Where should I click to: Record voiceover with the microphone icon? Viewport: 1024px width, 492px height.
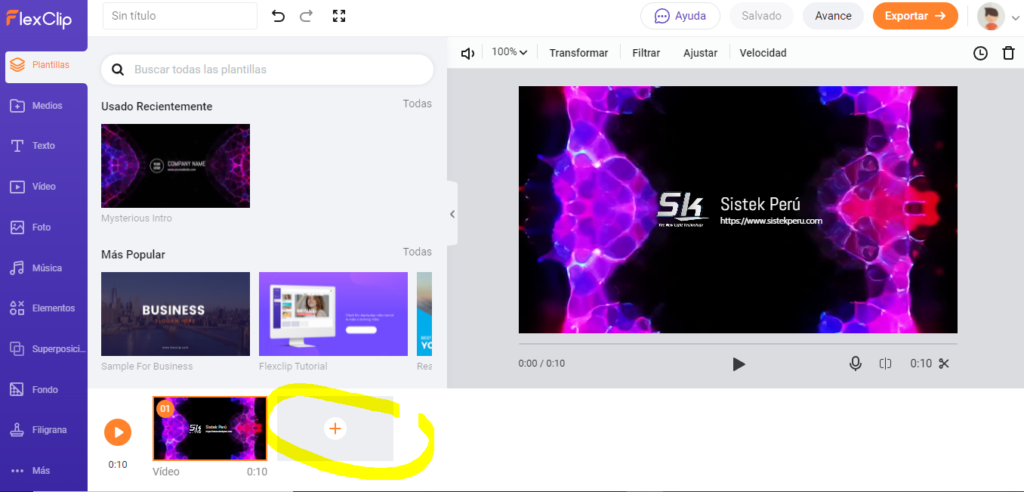click(x=855, y=364)
